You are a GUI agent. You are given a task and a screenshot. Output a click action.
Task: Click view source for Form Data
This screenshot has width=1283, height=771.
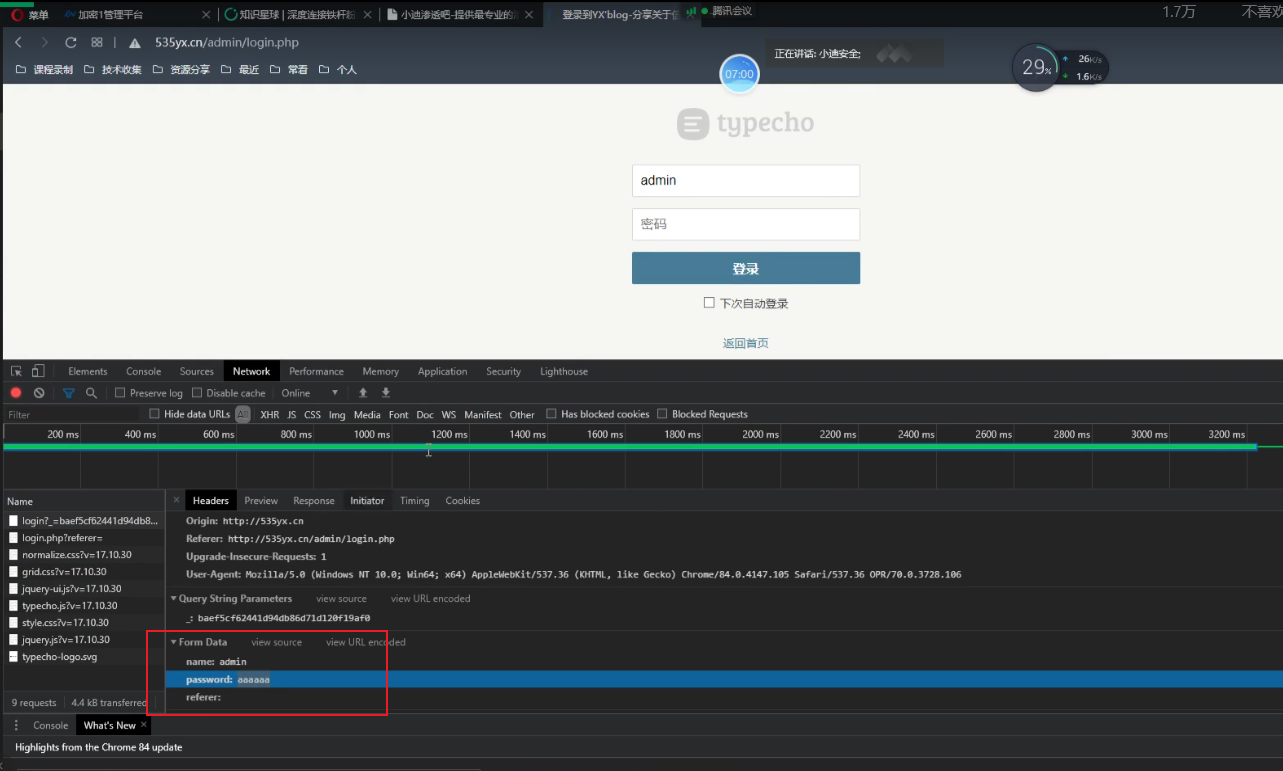tap(277, 642)
